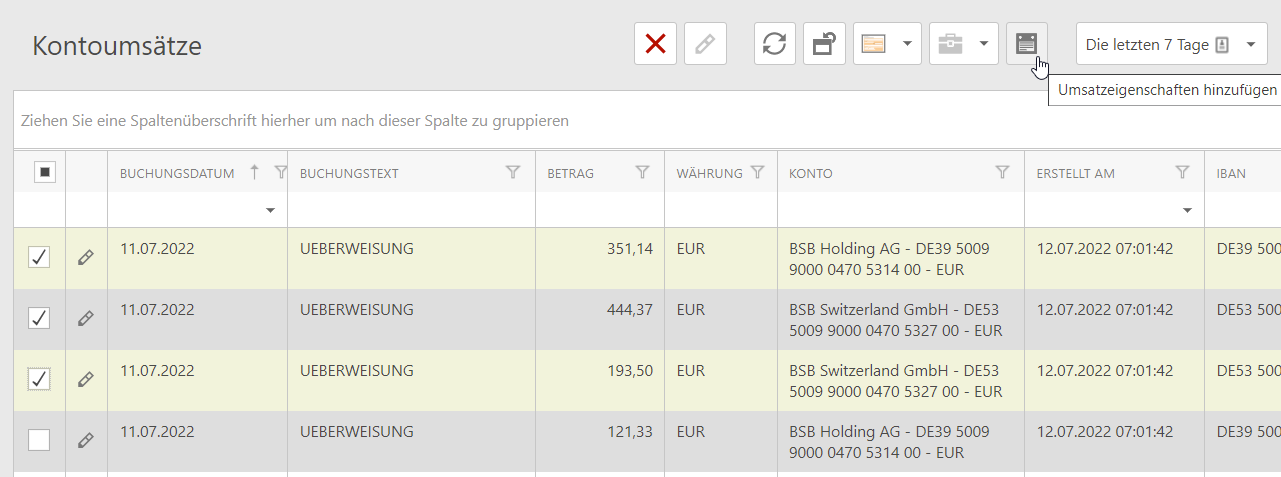Screen dimensions: 1281x477
Task: Click the refresh icon in toolbar
Action: tap(774, 44)
